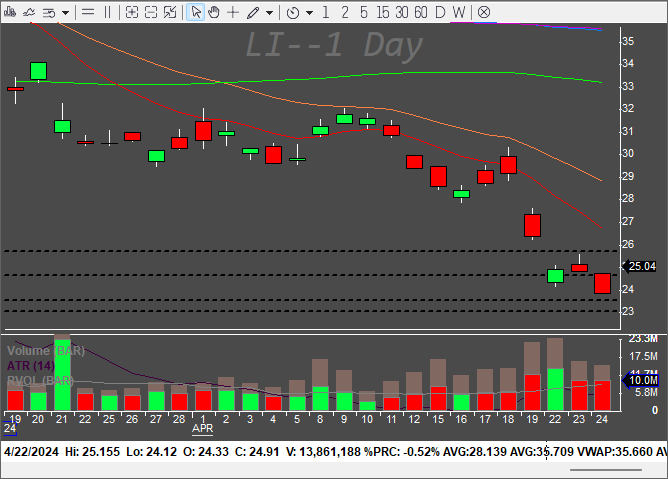Switch to the 60 minute timeframe

(420, 12)
